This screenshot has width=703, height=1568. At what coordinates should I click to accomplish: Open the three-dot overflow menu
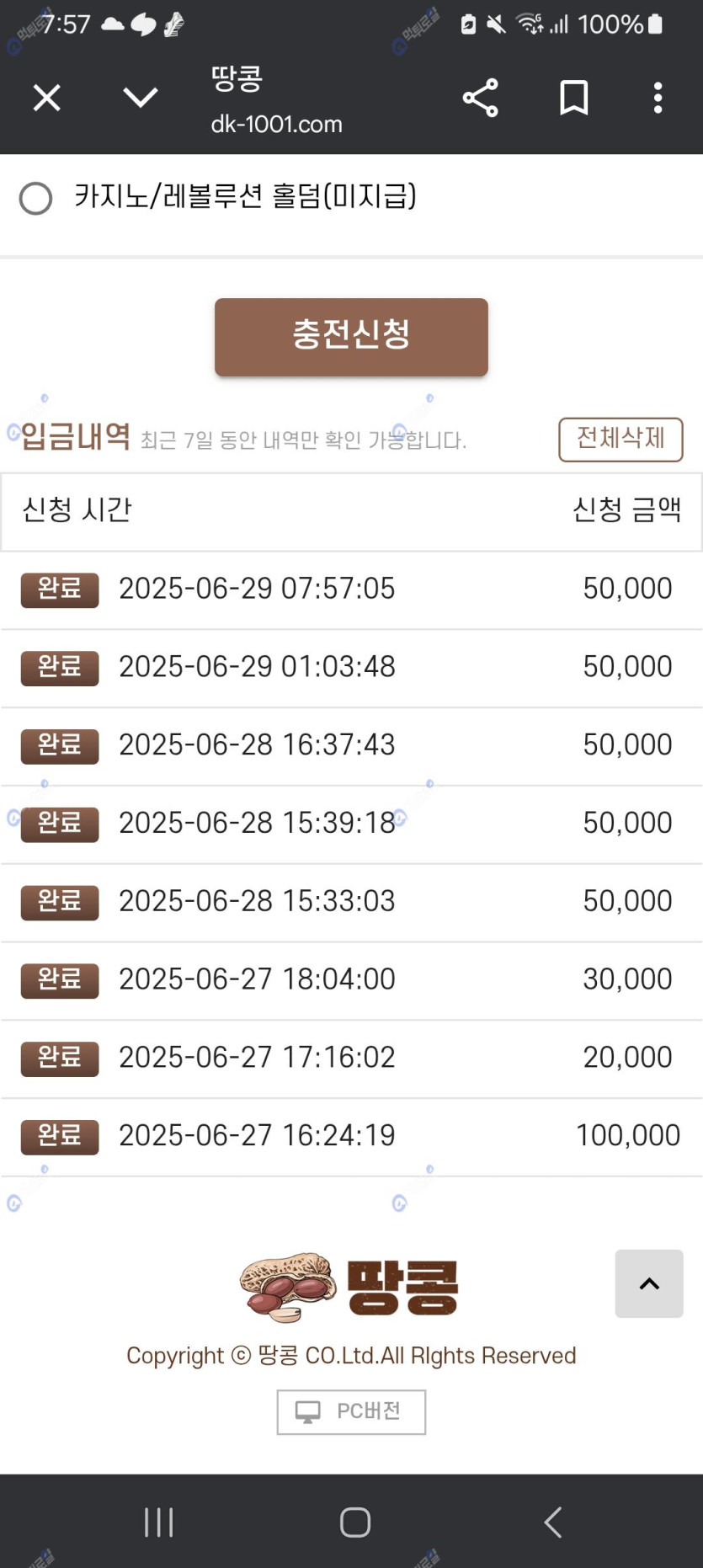(x=658, y=99)
